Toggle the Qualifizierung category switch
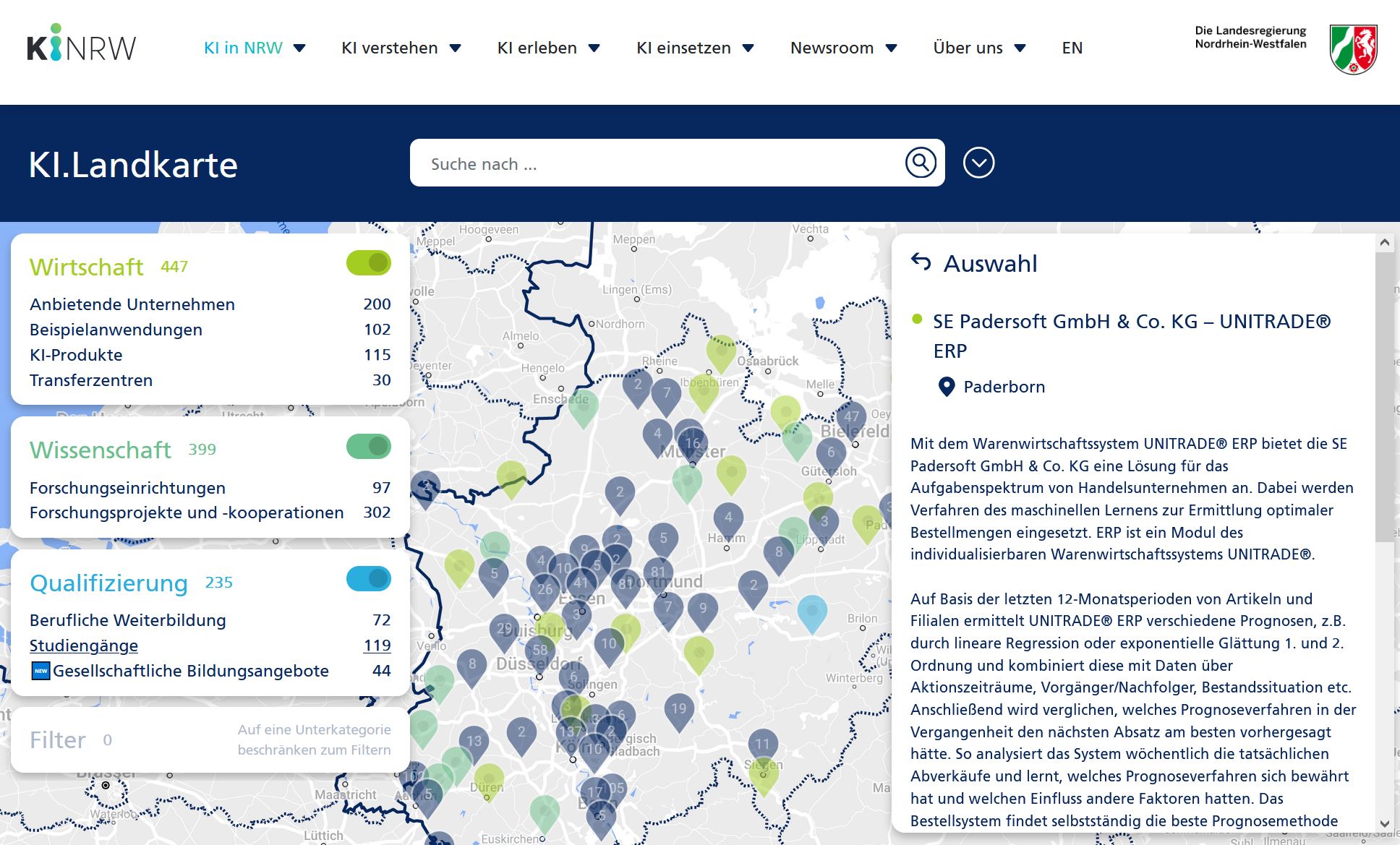 point(368,578)
